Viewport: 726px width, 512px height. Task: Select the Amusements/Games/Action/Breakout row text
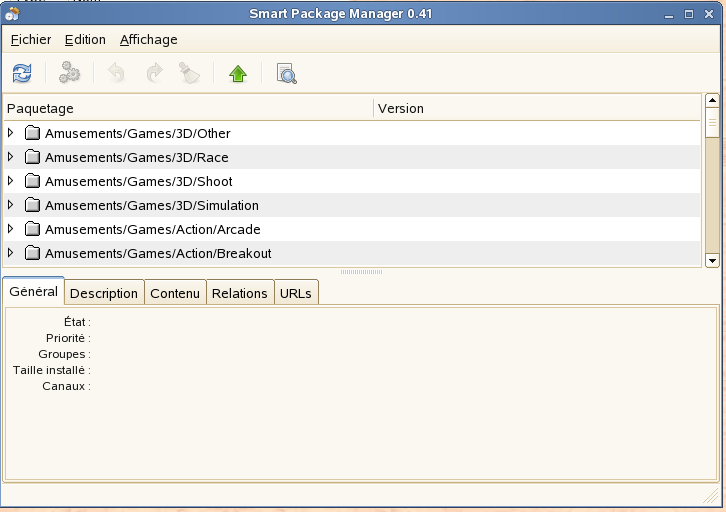[x=158, y=254]
